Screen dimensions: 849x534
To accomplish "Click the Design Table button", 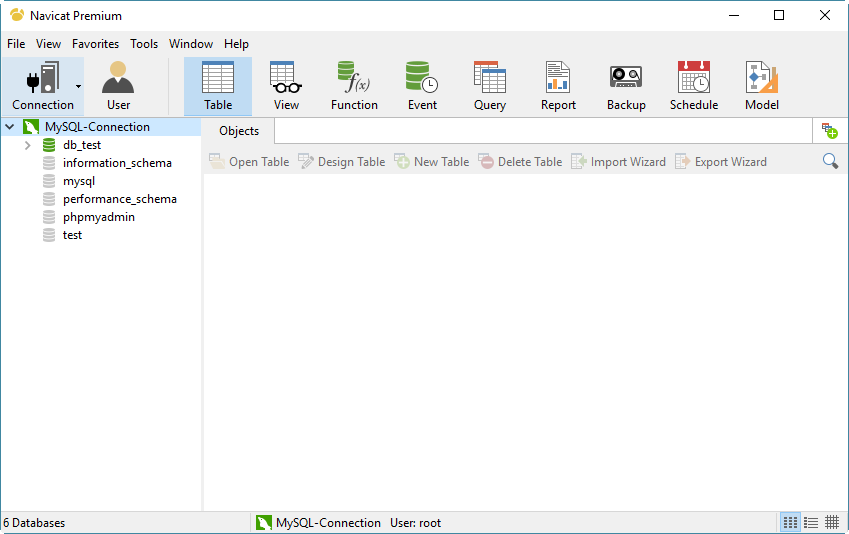I will [342, 161].
